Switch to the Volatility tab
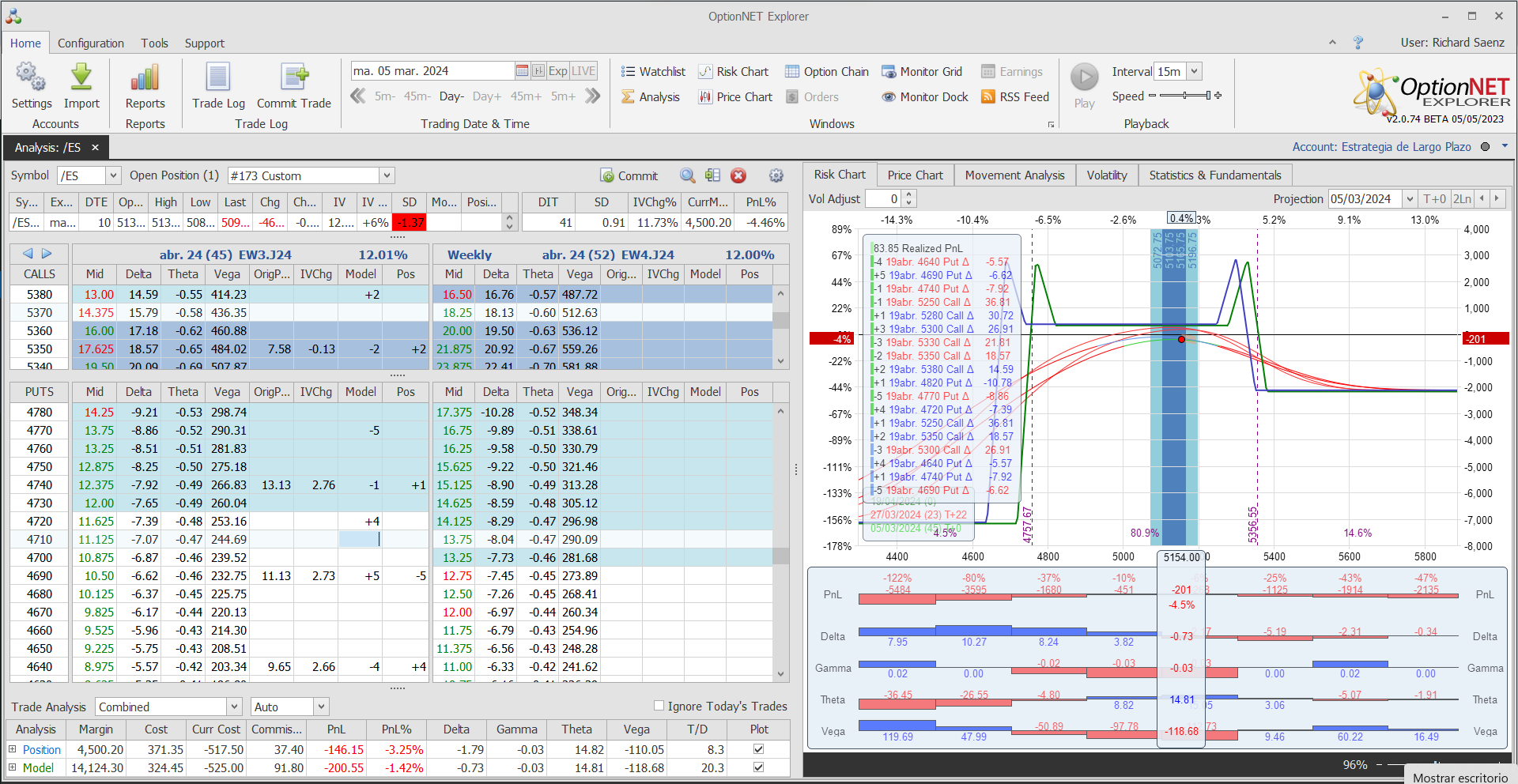The height and width of the screenshot is (784, 1518). (x=1107, y=175)
